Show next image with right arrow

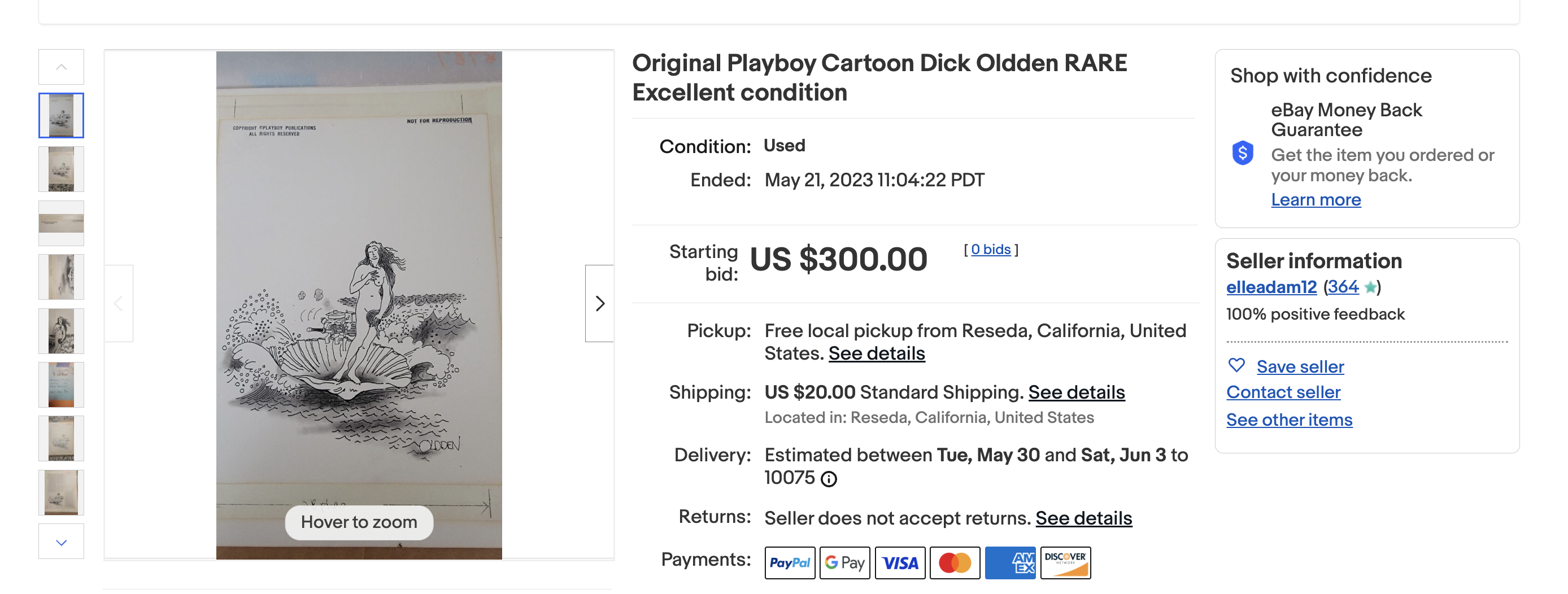click(x=599, y=303)
